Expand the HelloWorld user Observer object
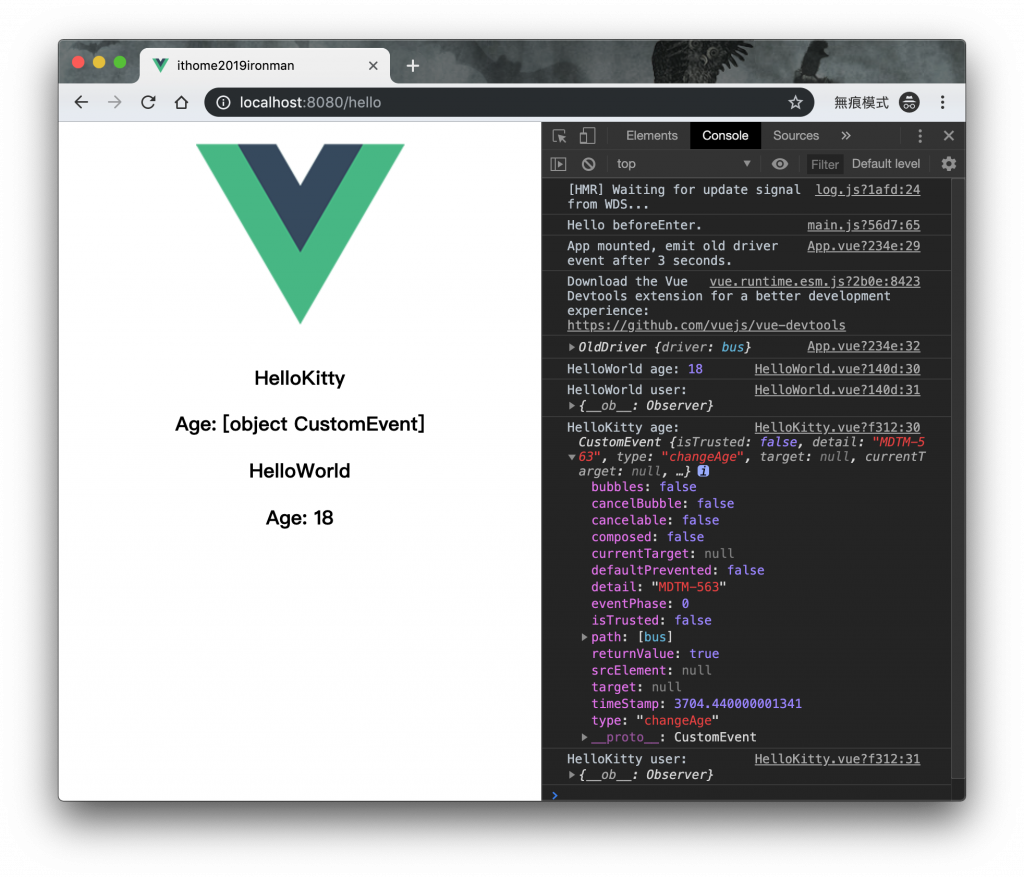The width and height of the screenshot is (1024, 878). click(571, 406)
